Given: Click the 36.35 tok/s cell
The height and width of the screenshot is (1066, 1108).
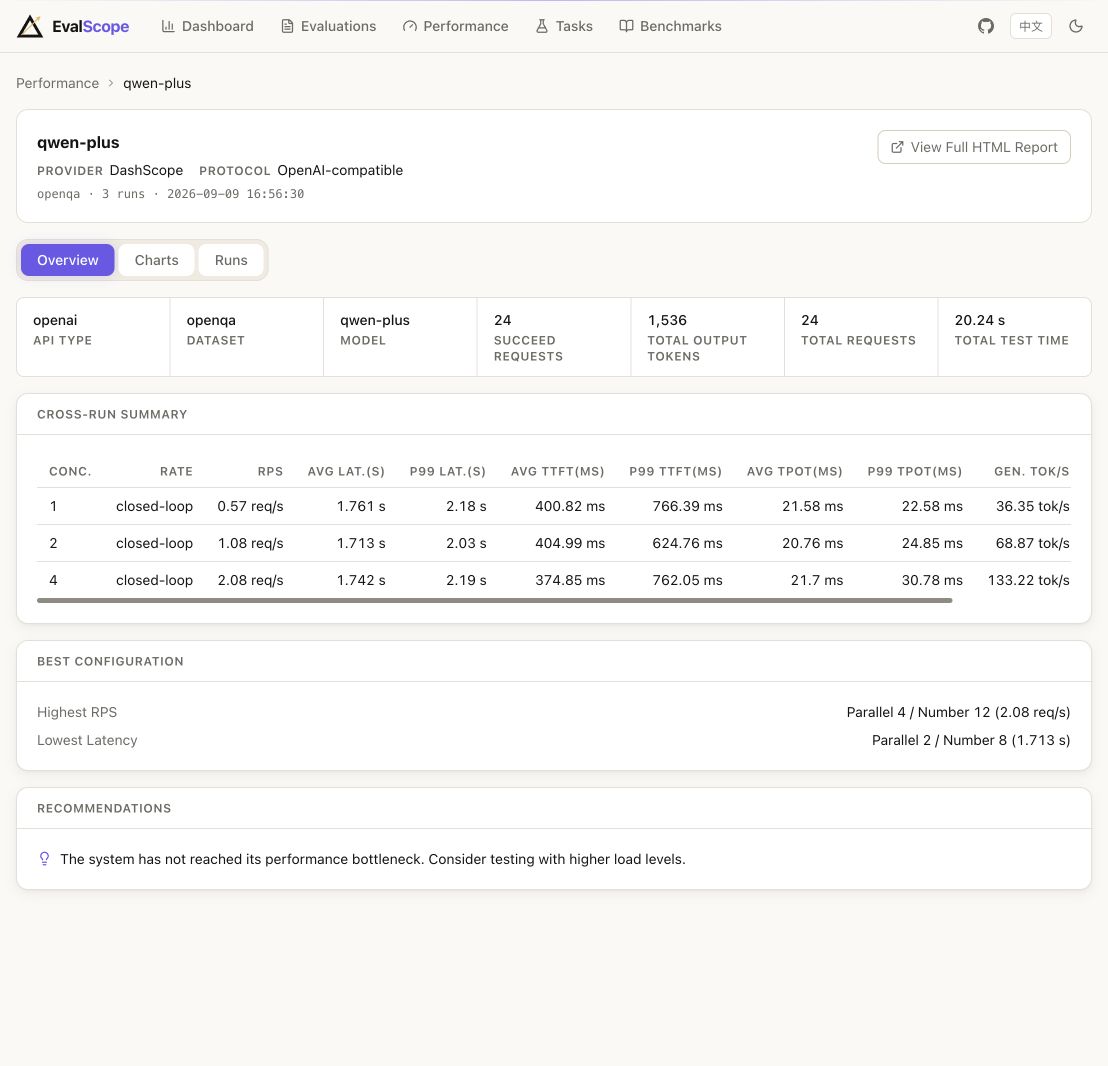Looking at the screenshot, I should tap(1032, 506).
